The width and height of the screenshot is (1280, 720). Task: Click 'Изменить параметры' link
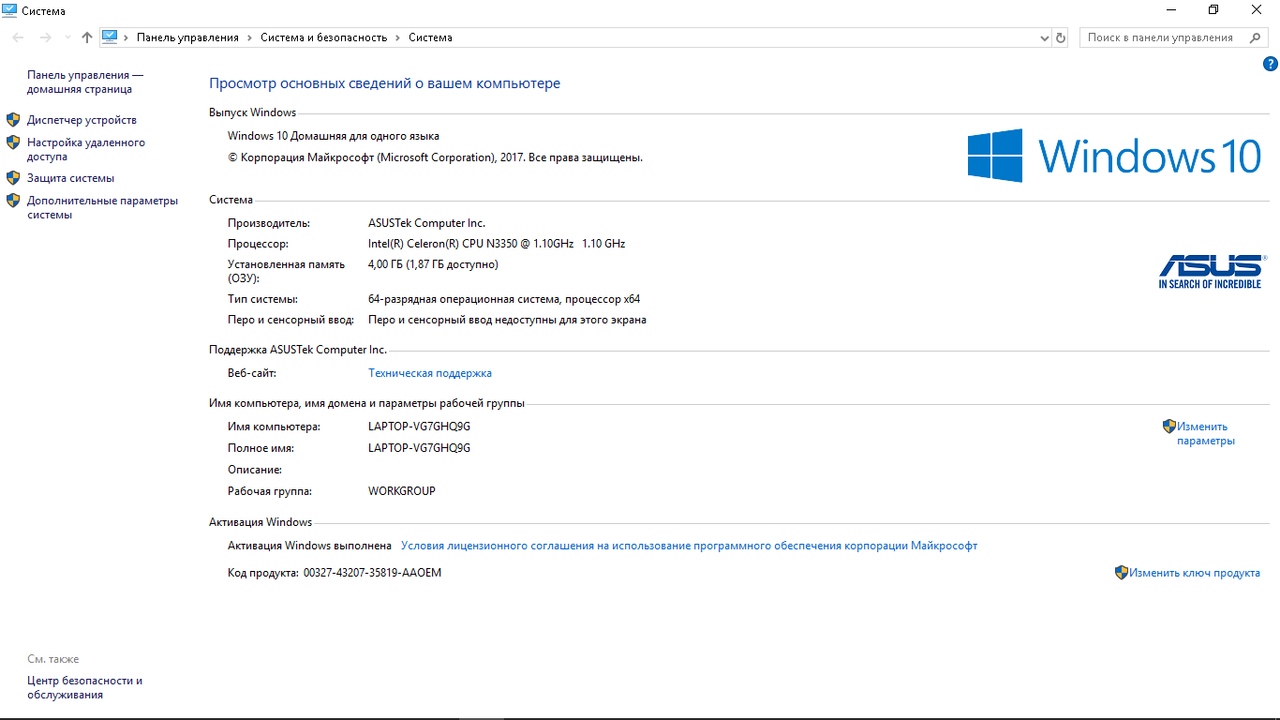tap(1206, 433)
